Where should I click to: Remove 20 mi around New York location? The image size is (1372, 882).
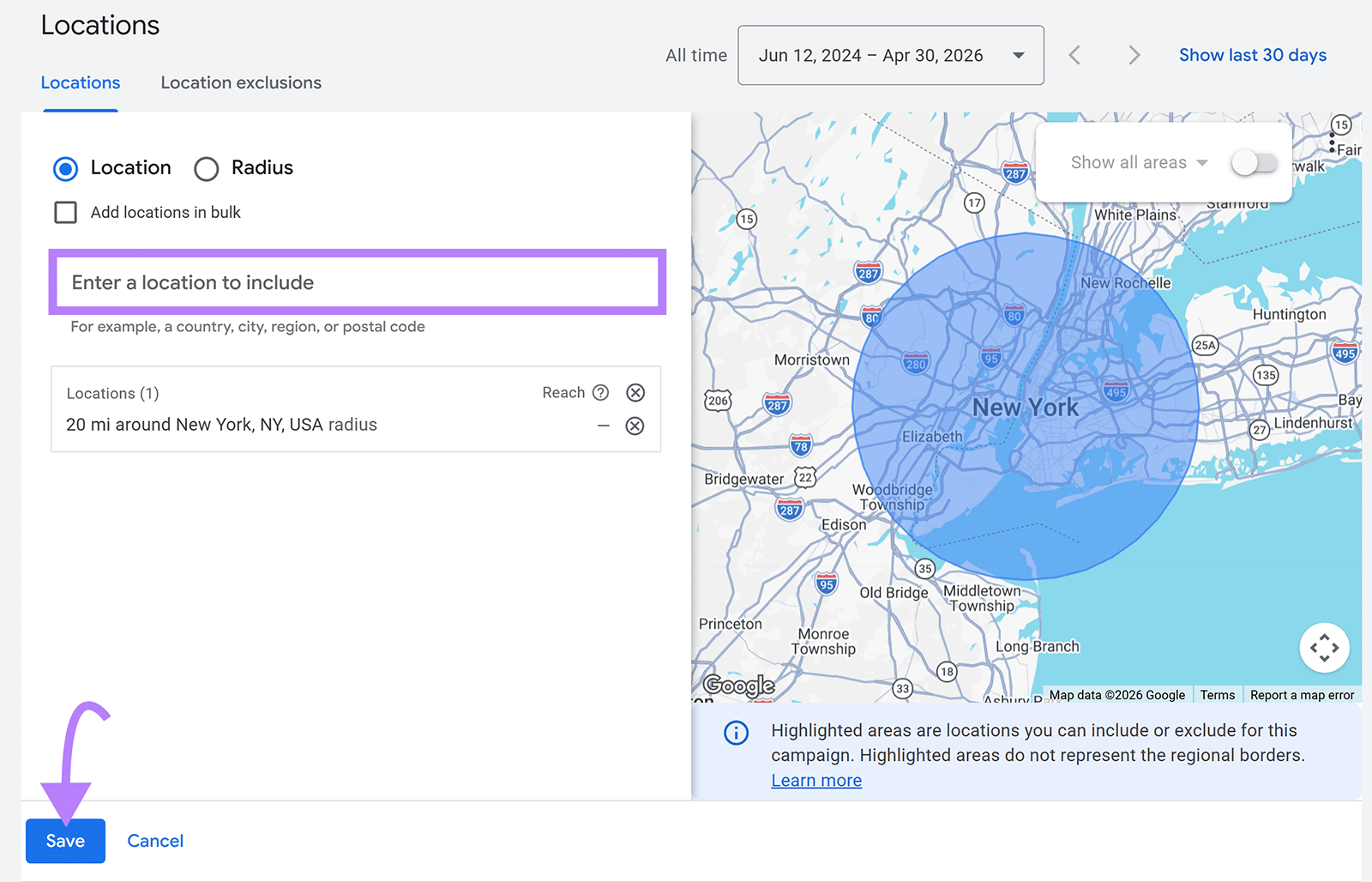point(635,426)
